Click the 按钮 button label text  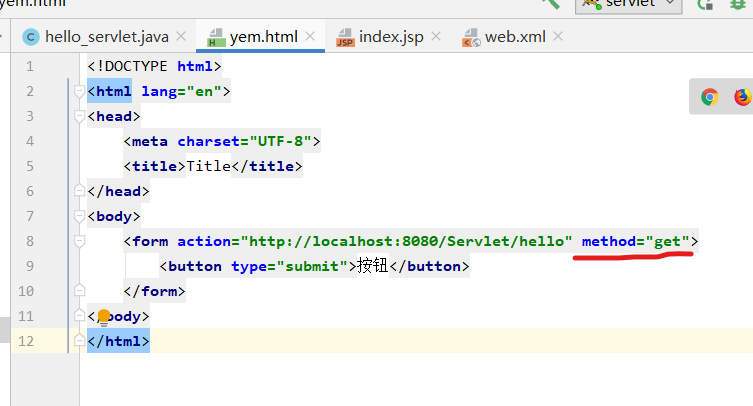pos(373,265)
